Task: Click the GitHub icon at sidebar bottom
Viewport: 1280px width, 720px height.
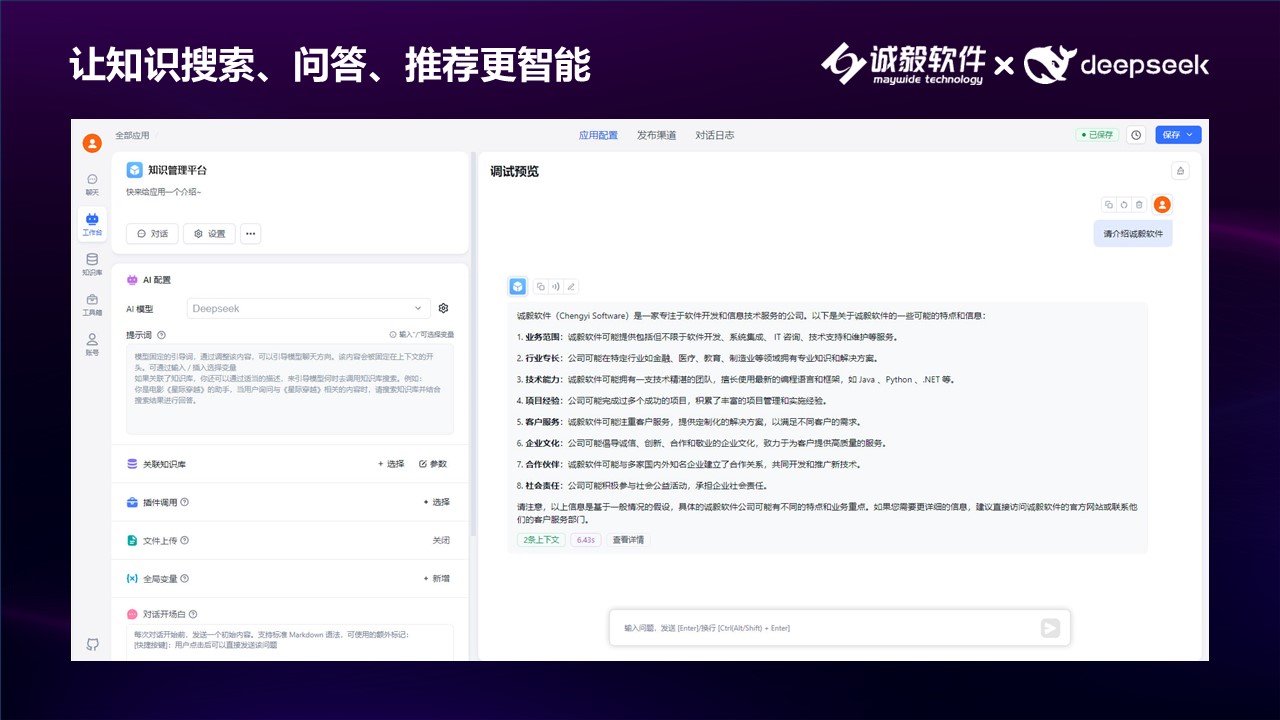Action: pos(92,644)
